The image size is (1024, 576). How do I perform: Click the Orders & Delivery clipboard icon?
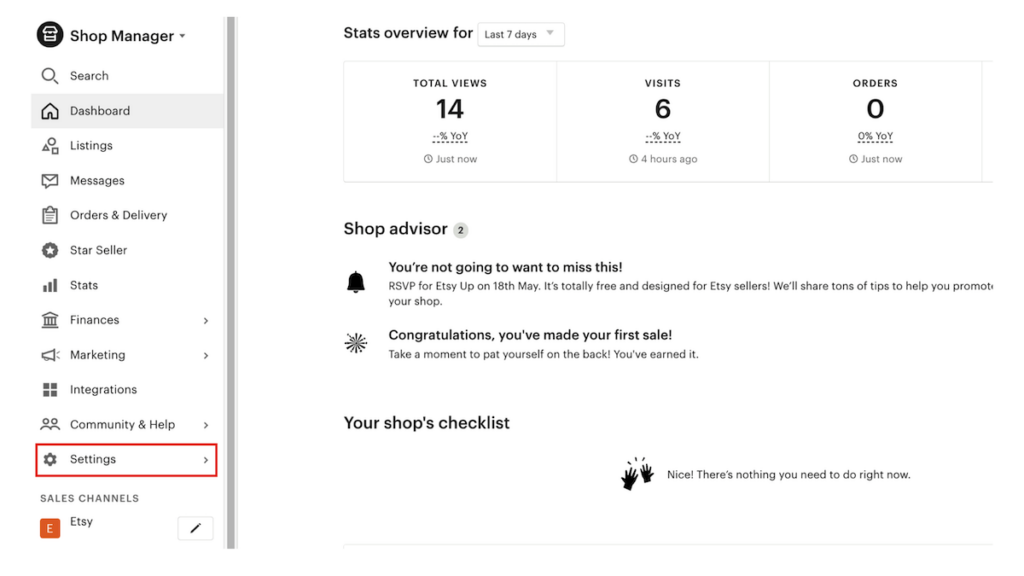click(x=48, y=215)
